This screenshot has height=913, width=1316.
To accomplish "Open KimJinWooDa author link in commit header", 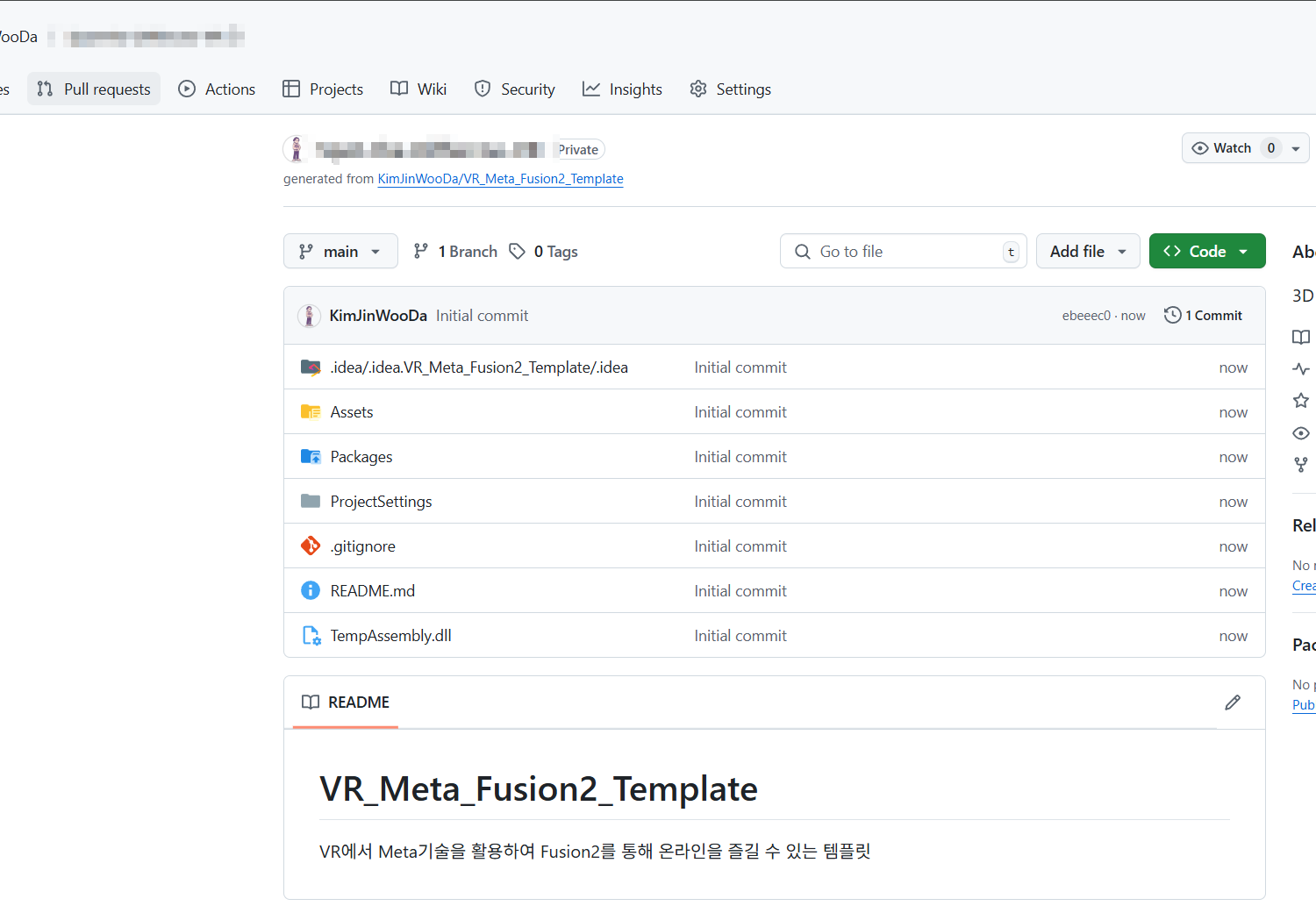I will (378, 316).
